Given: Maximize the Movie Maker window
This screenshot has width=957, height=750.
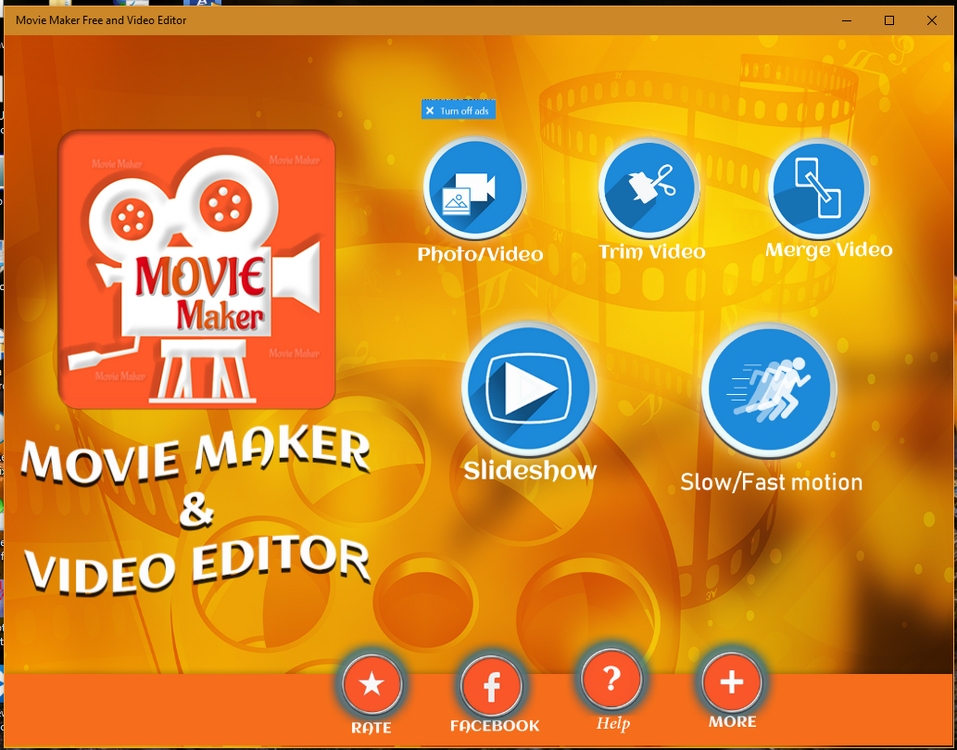Looking at the screenshot, I should (889, 20).
